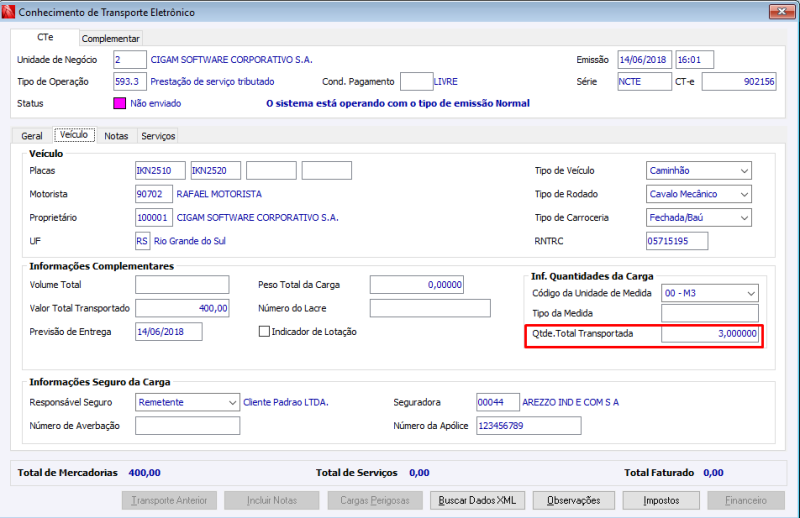Open the Responsável Seguro dropdown
This screenshot has width=800, height=518.
(187, 402)
